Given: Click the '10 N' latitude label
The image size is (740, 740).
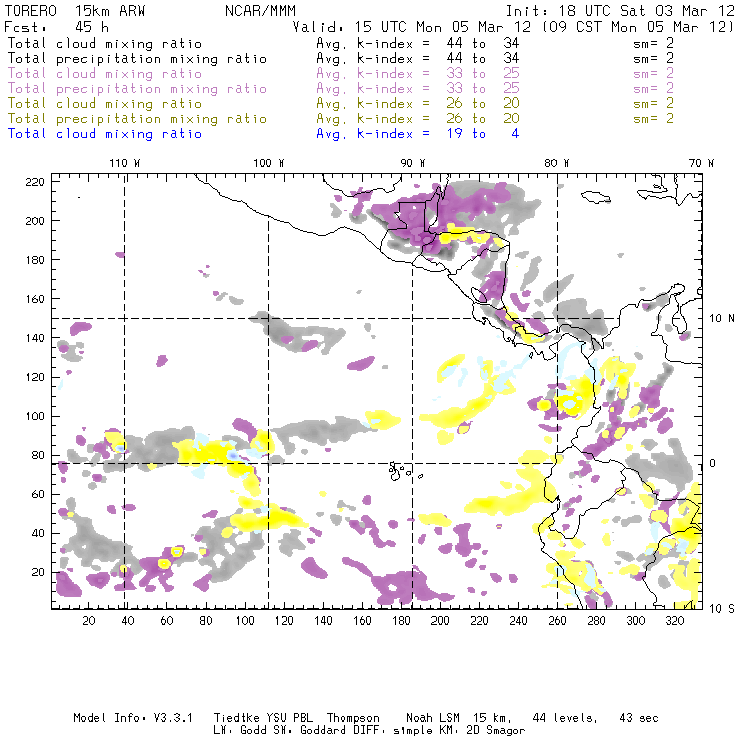Looking at the screenshot, I should tap(722, 318).
